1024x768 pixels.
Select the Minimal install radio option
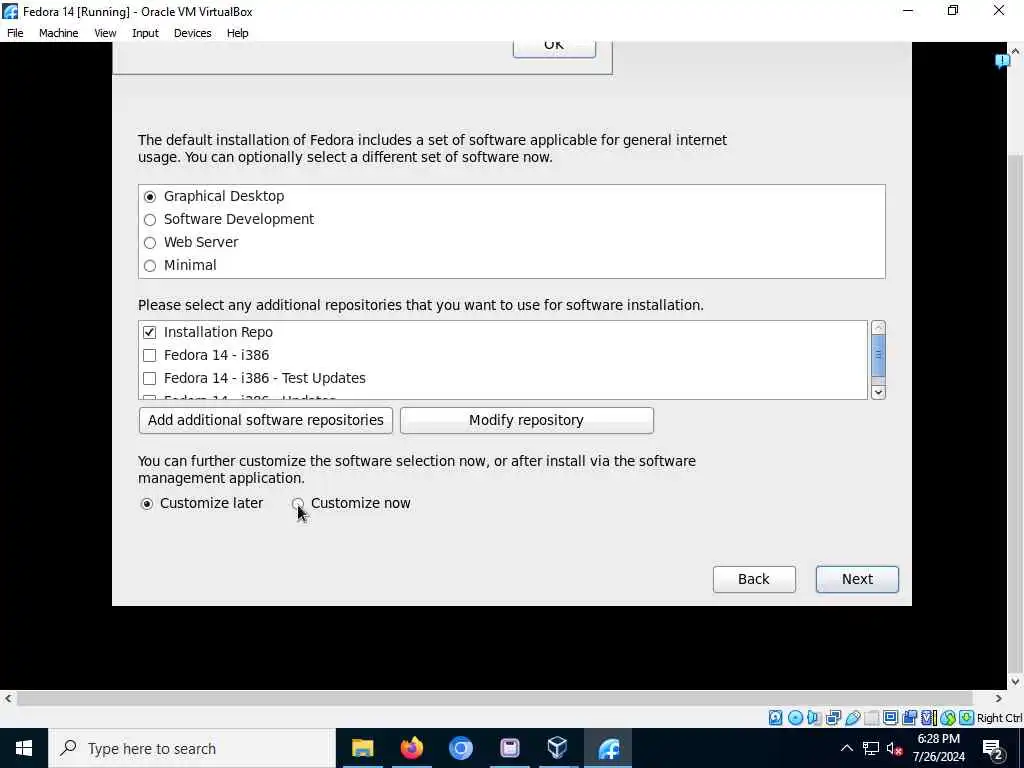pyautogui.click(x=150, y=265)
